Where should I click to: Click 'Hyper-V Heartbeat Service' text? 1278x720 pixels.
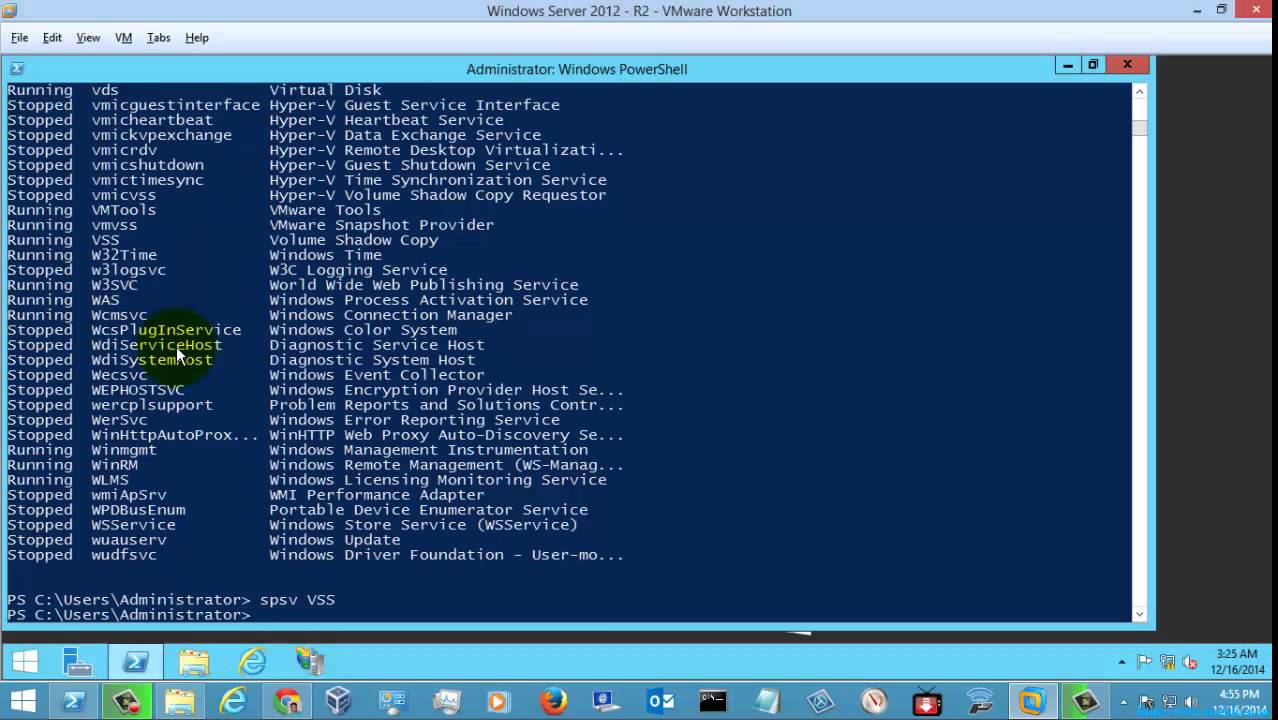coord(386,120)
